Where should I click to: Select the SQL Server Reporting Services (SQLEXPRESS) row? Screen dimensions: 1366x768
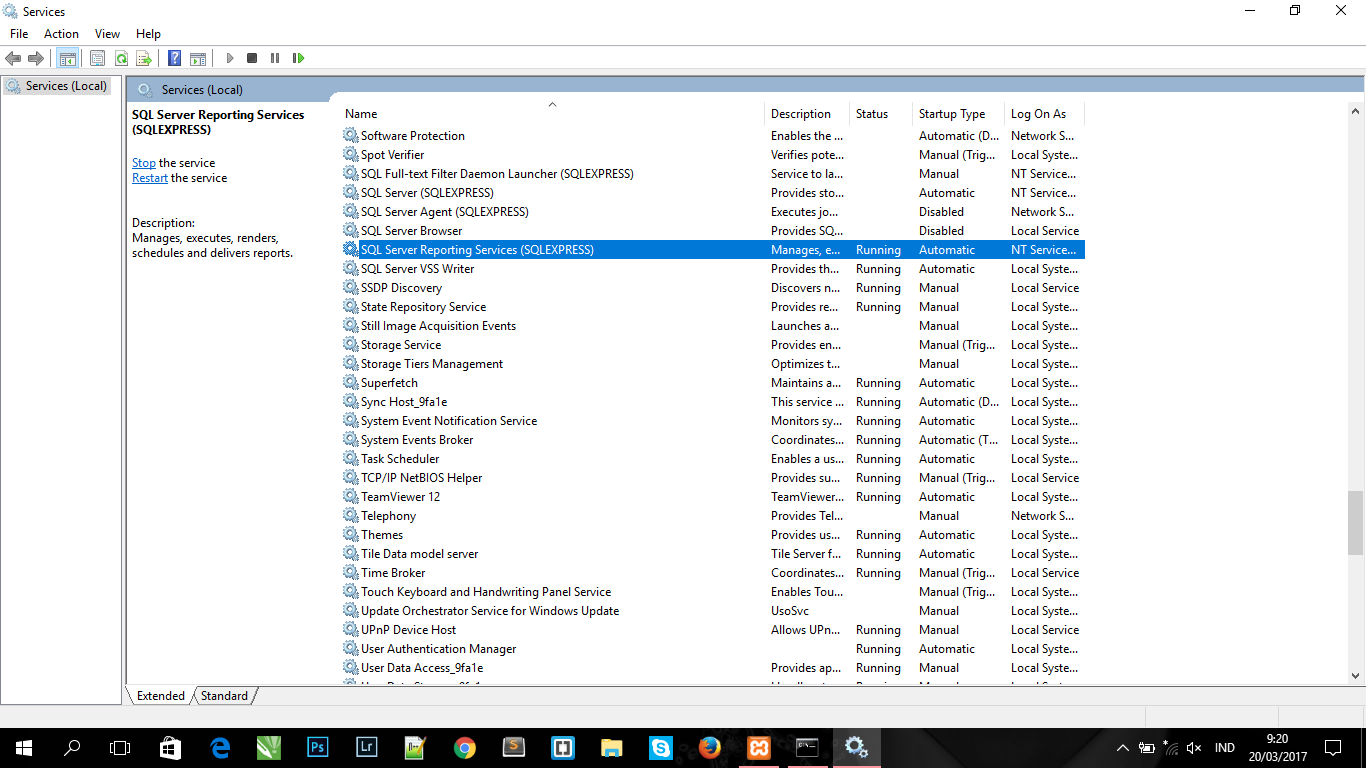tap(712, 250)
